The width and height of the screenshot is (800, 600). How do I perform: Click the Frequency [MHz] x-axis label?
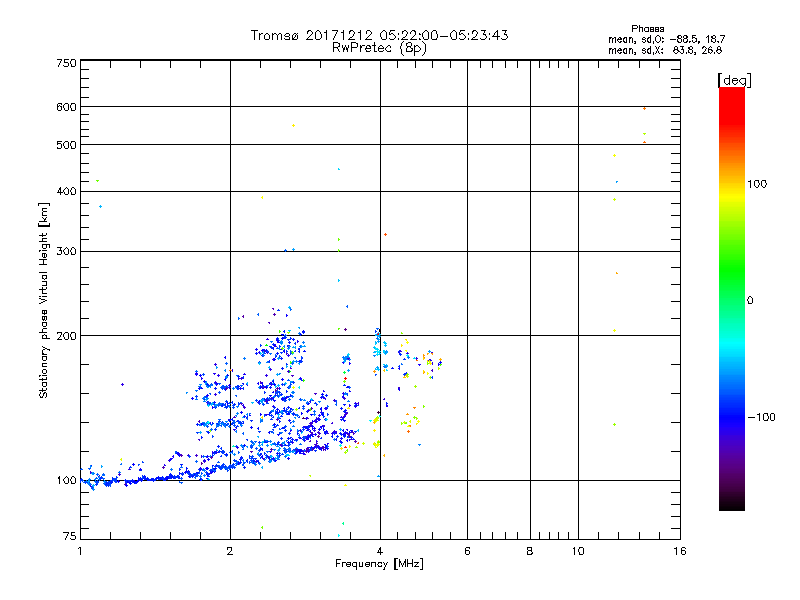click(379, 565)
